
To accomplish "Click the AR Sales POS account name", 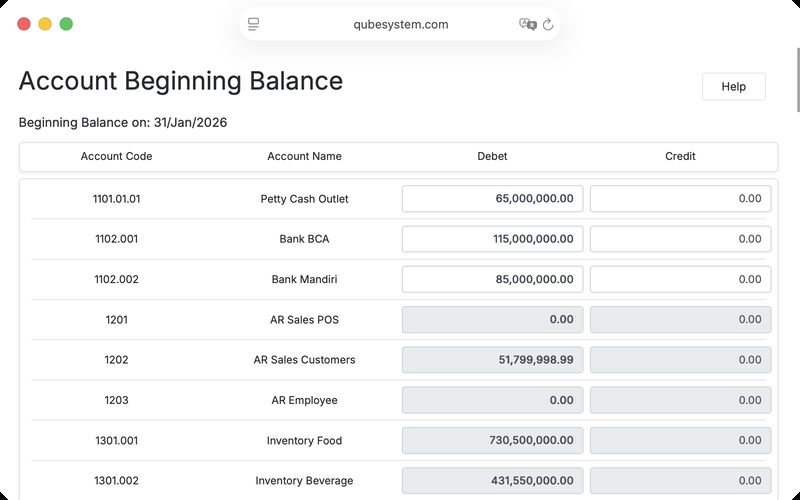I will tap(305, 320).
